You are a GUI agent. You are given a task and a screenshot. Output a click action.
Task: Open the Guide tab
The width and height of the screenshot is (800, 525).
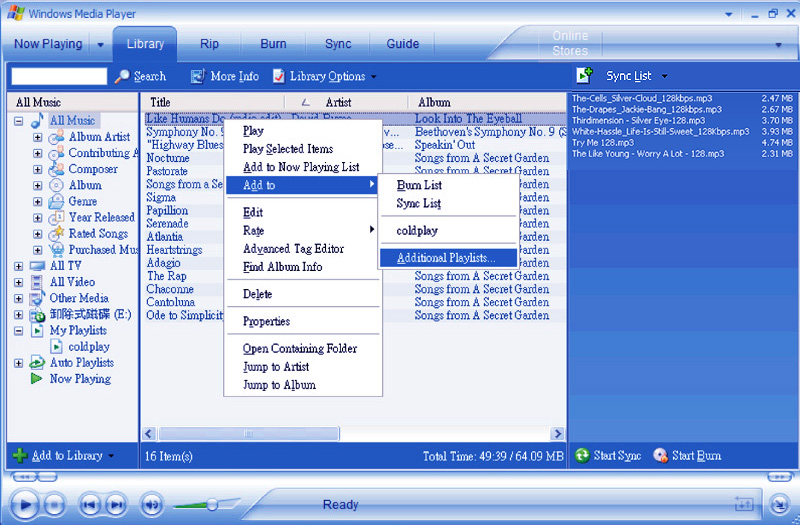point(403,44)
